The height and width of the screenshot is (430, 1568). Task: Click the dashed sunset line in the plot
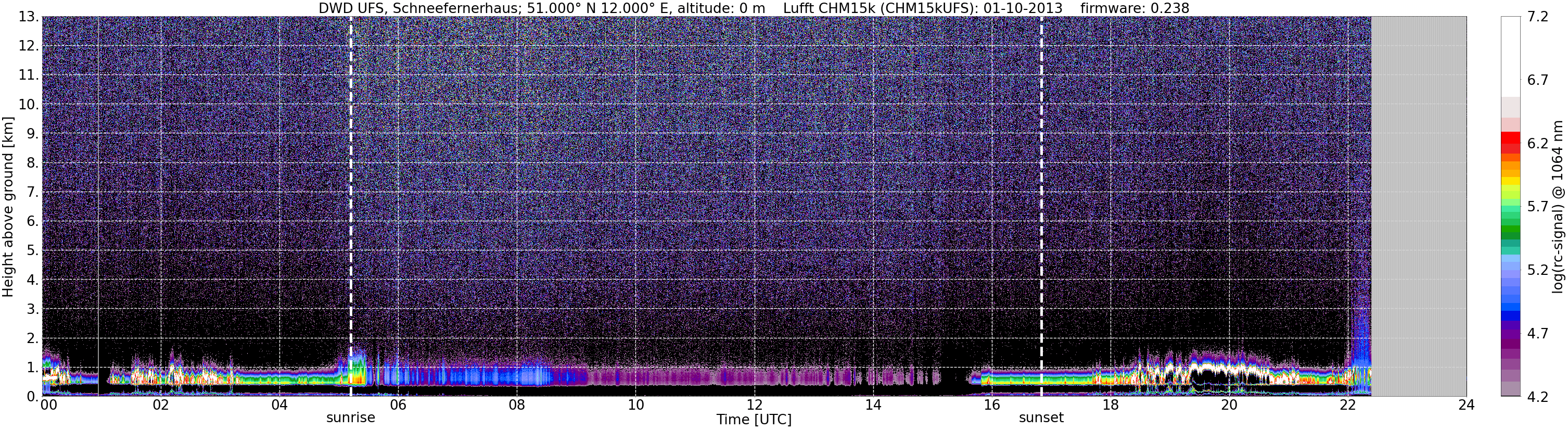1041,206
